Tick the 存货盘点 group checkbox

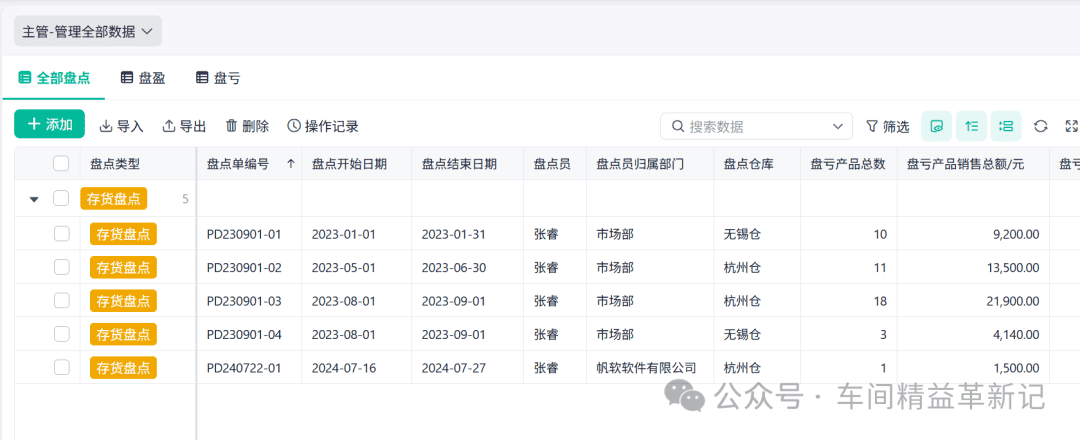click(x=61, y=199)
